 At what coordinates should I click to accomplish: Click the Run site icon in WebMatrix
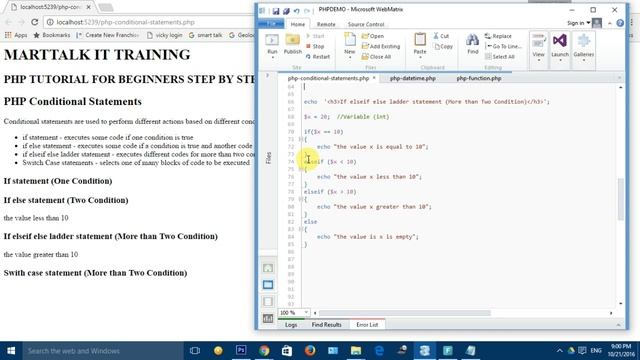272,40
